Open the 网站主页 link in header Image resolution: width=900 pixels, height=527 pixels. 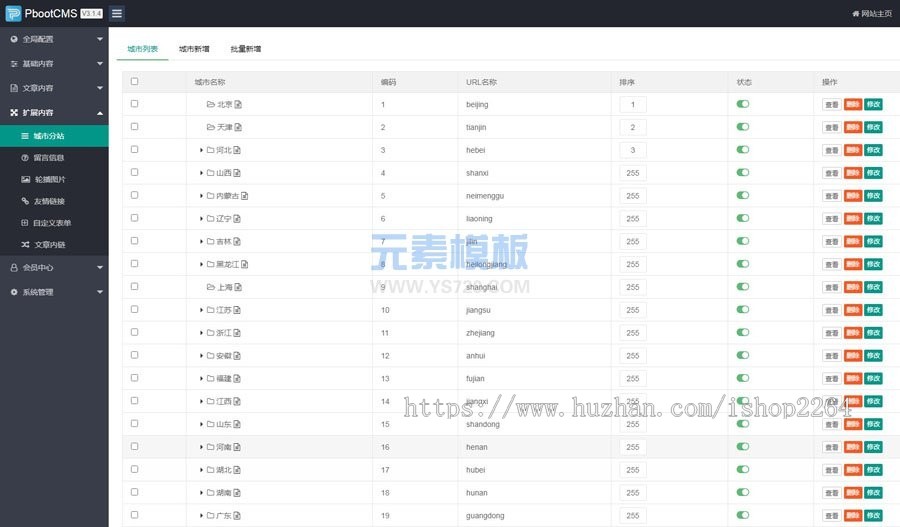(872, 13)
